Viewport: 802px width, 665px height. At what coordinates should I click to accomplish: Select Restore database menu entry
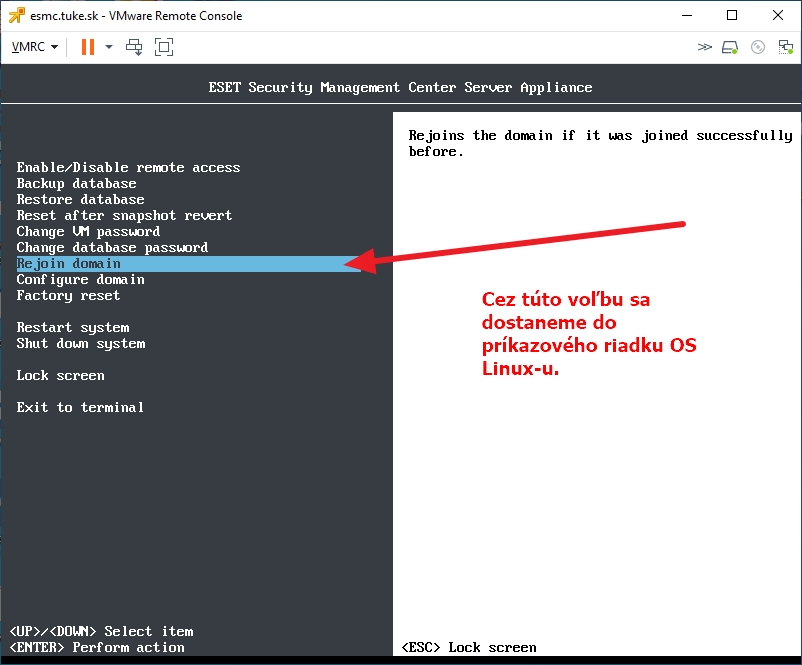click(x=80, y=199)
